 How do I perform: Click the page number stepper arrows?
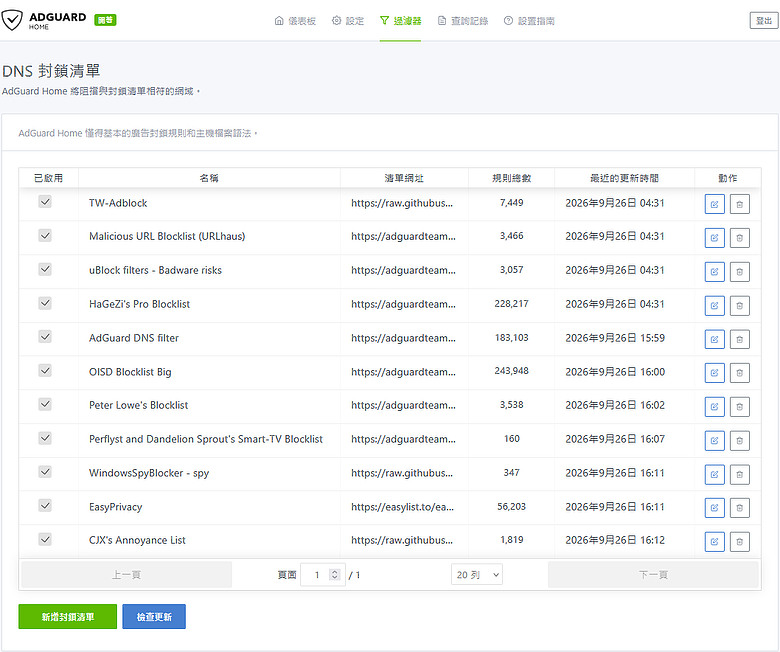(x=335, y=574)
